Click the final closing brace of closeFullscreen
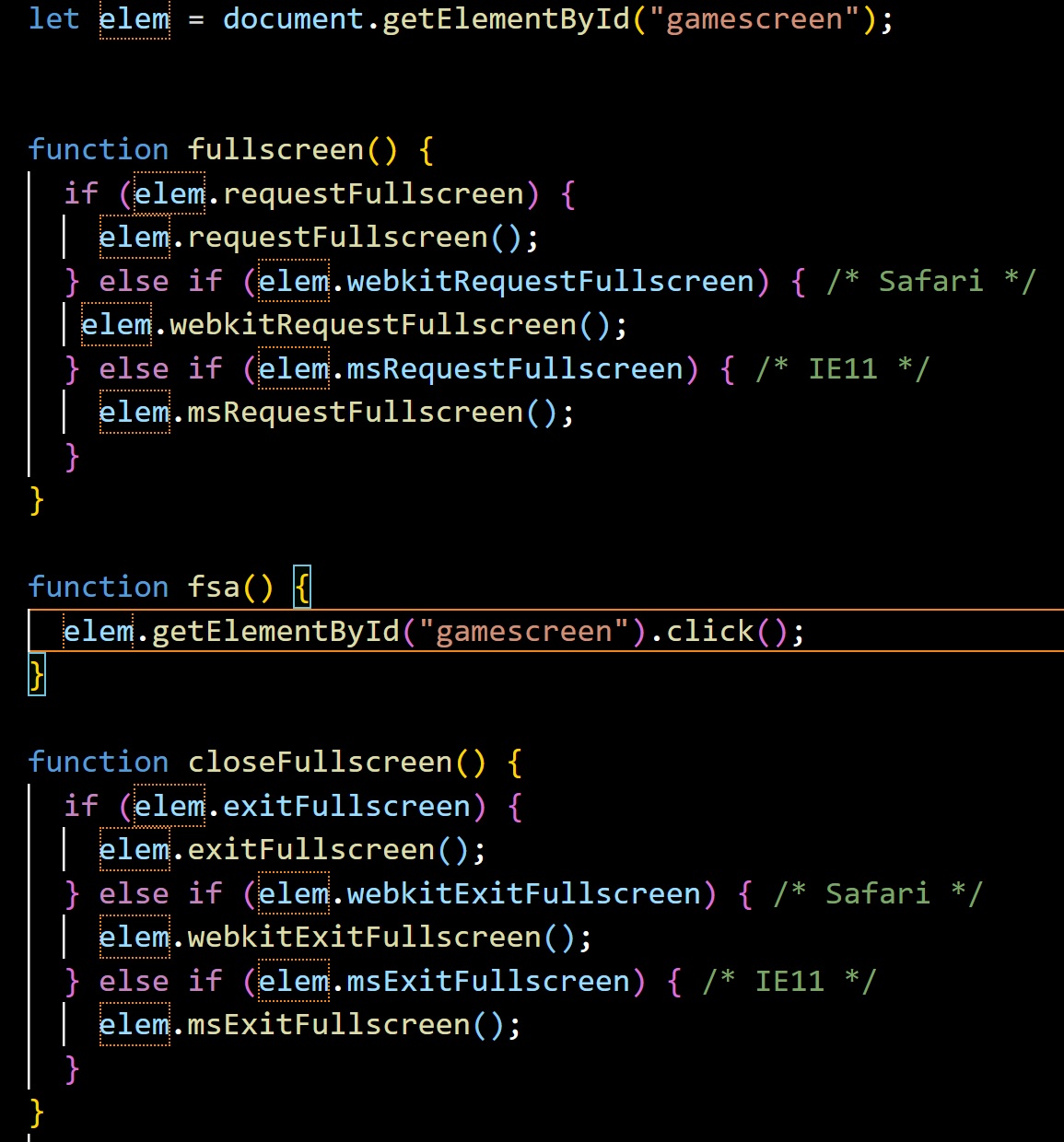The height and width of the screenshot is (1142, 1064). (x=37, y=1112)
